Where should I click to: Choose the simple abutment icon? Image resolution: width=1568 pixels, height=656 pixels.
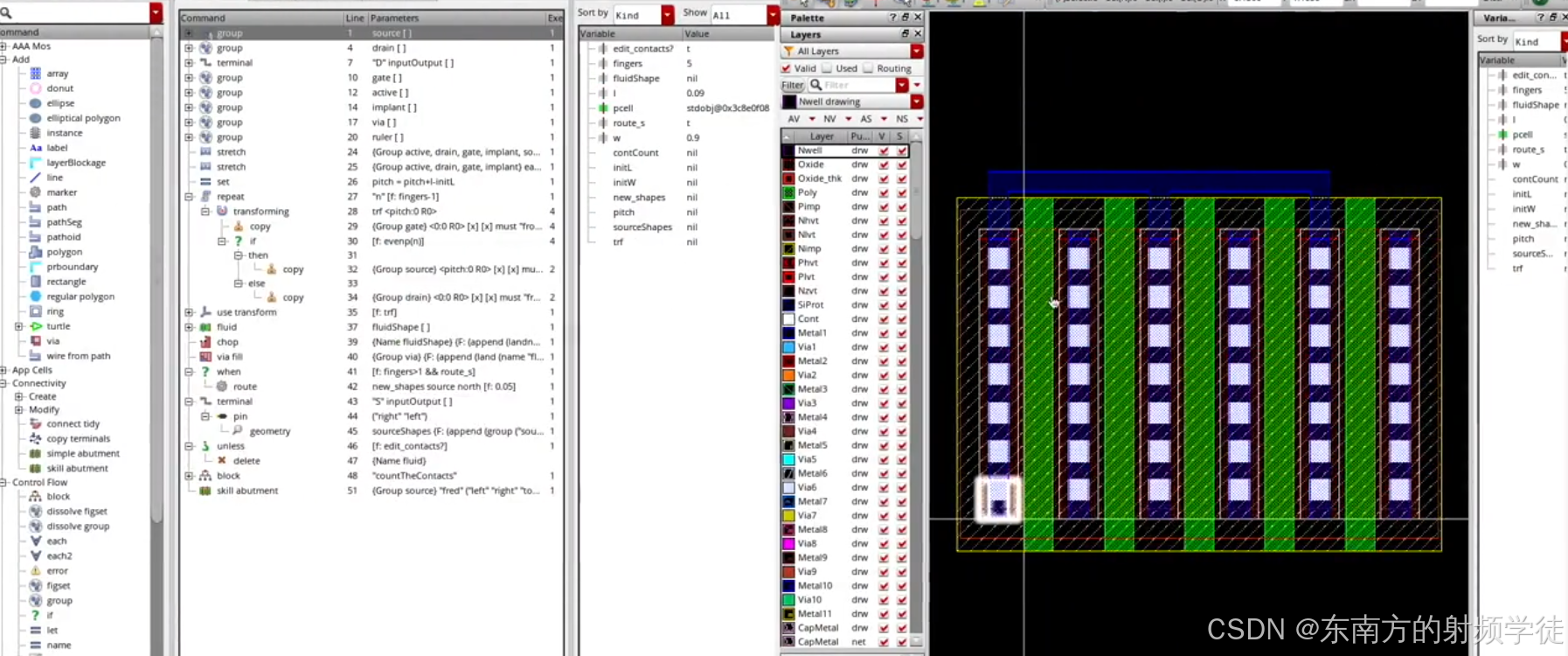(36, 453)
